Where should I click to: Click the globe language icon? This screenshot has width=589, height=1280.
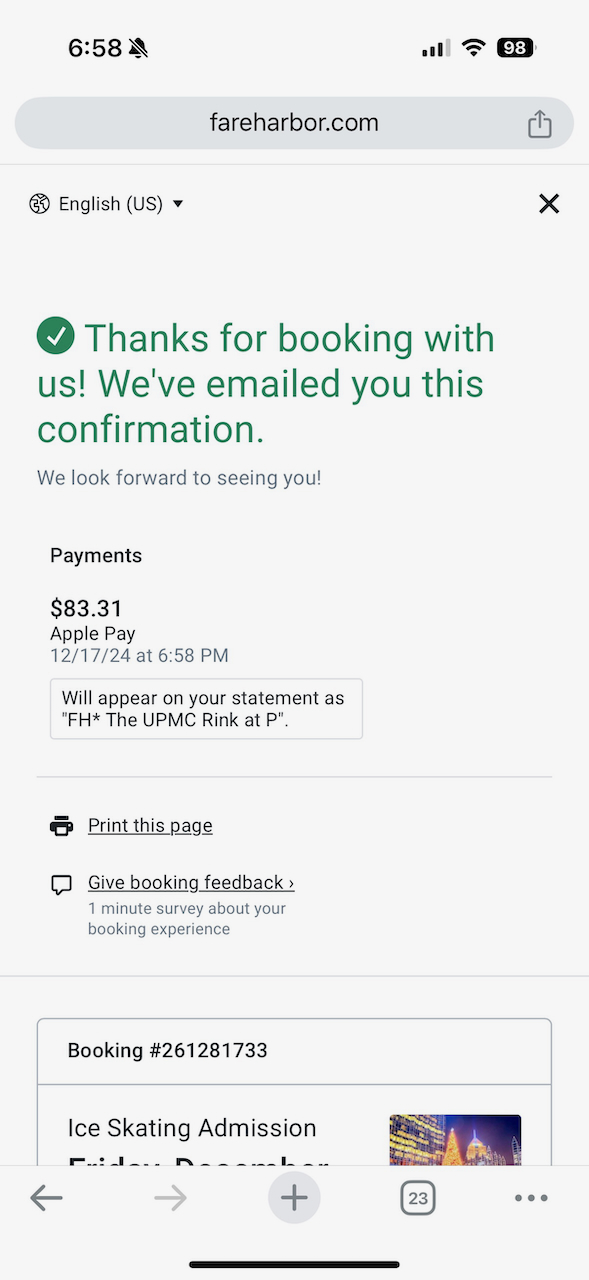pyautogui.click(x=39, y=204)
